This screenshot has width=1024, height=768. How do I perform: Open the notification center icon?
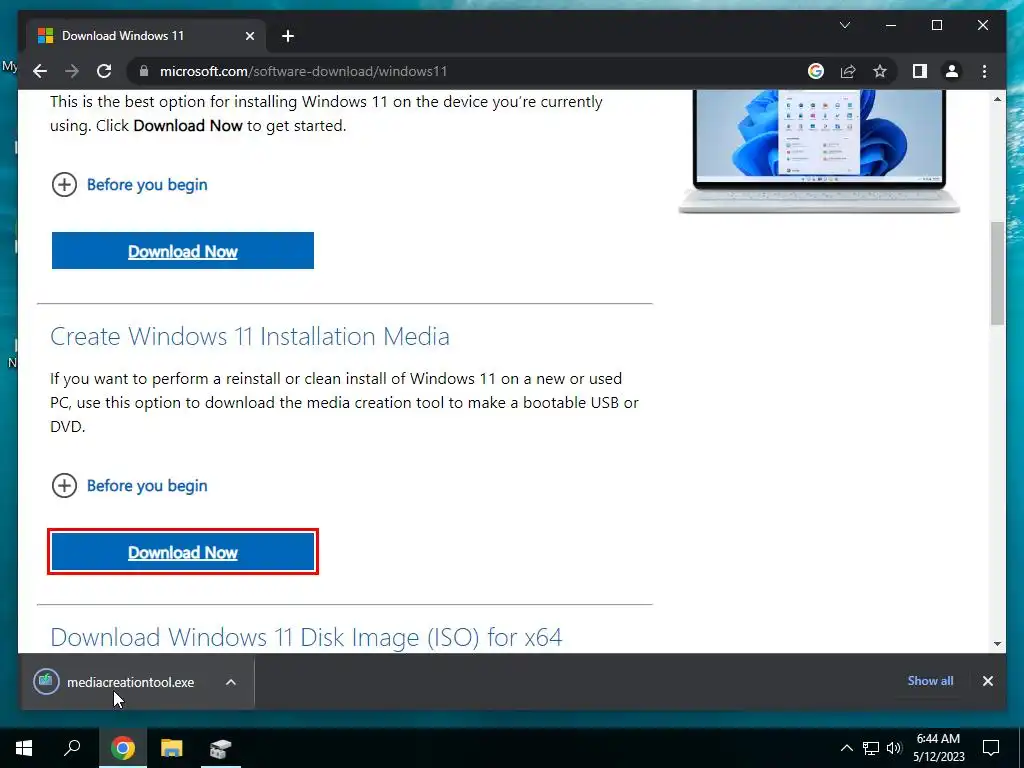pos(991,748)
